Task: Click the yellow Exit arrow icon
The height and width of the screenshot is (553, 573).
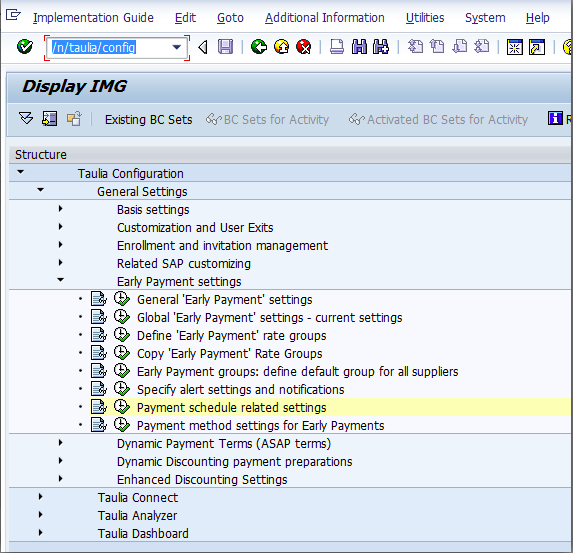Action: click(281, 47)
